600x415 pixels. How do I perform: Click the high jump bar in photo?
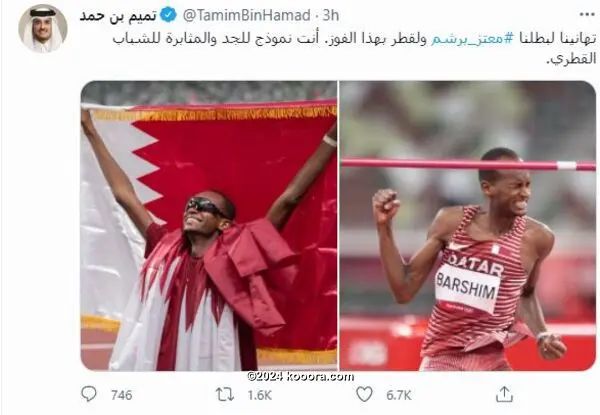[468, 164]
